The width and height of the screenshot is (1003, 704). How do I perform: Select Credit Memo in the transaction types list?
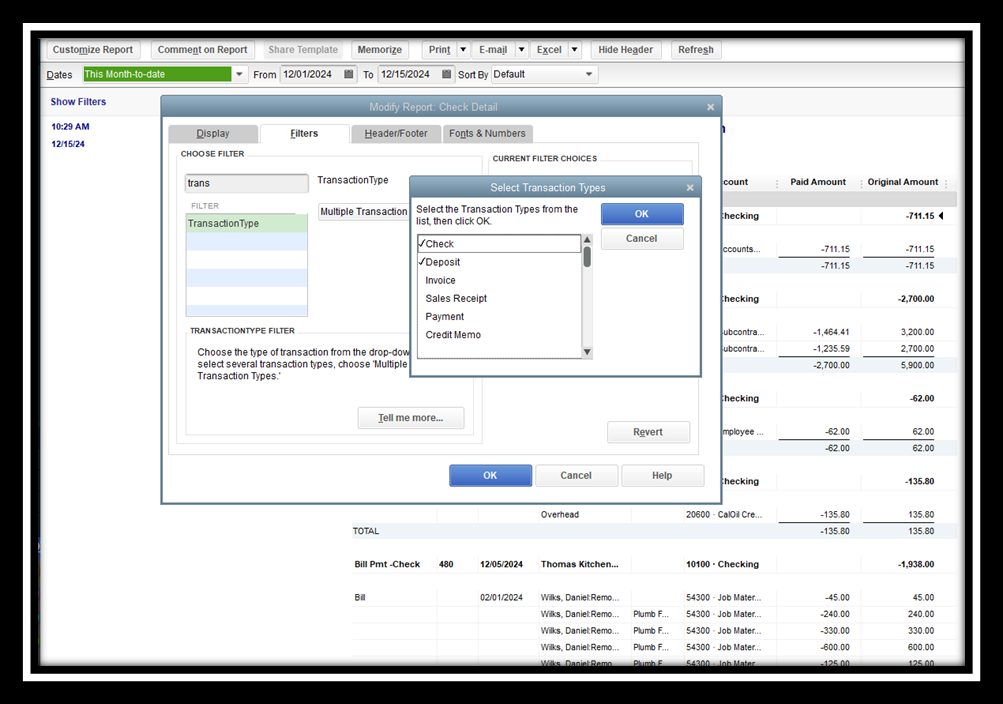click(x=453, y=335)
